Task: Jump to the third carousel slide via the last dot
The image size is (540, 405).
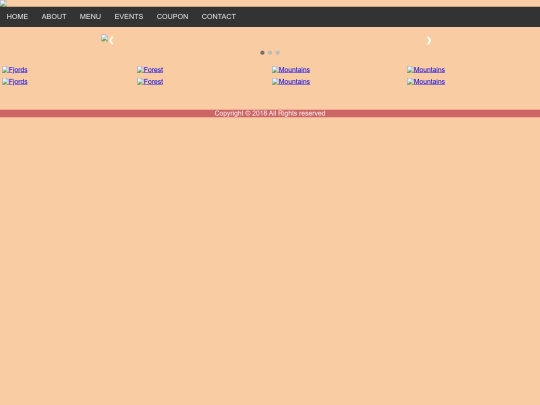Action: click(278, 53)
